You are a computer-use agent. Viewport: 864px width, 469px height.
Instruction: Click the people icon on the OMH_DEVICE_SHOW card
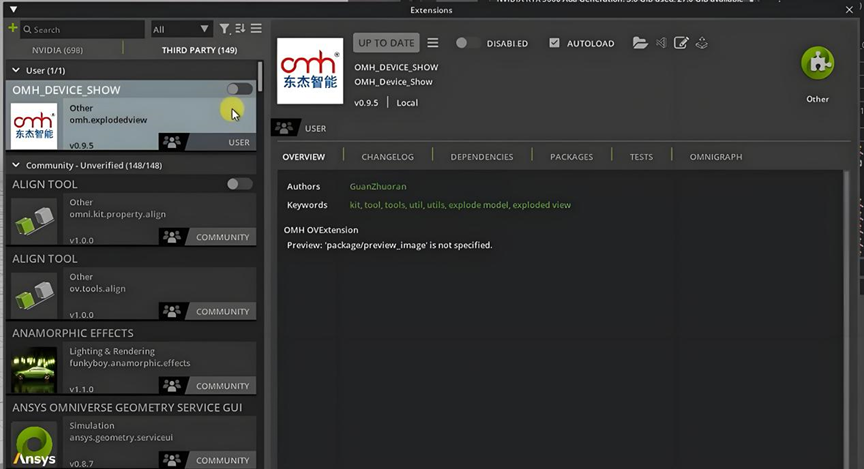[x=172, y=142]
